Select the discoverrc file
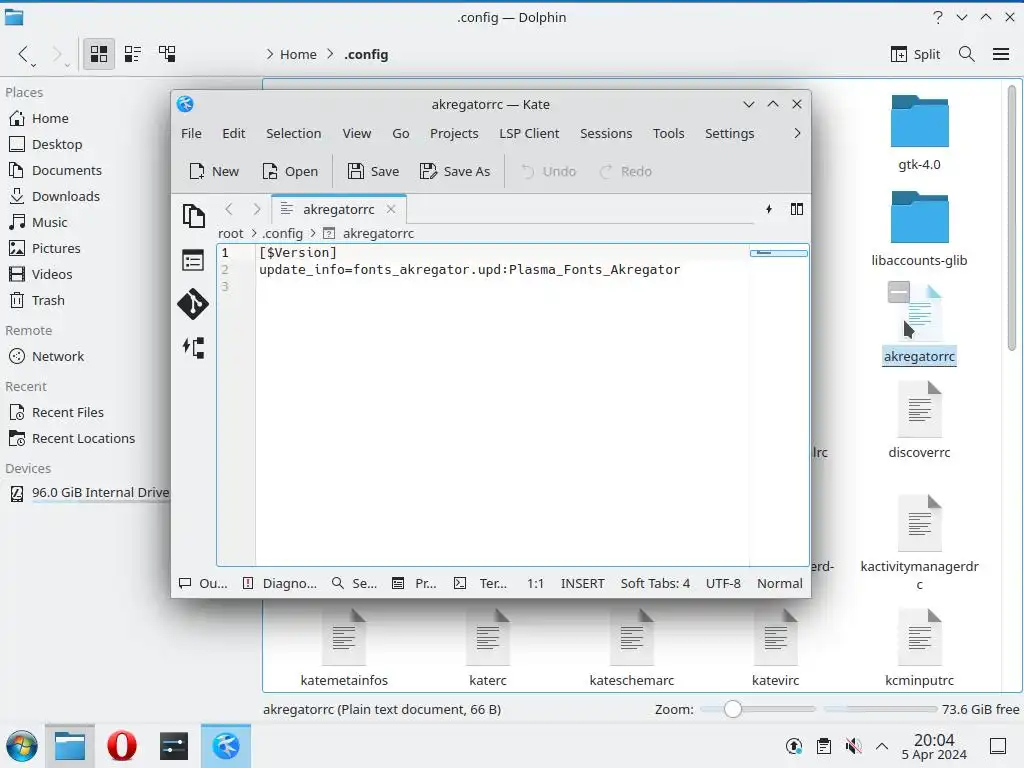 point(919,420)
